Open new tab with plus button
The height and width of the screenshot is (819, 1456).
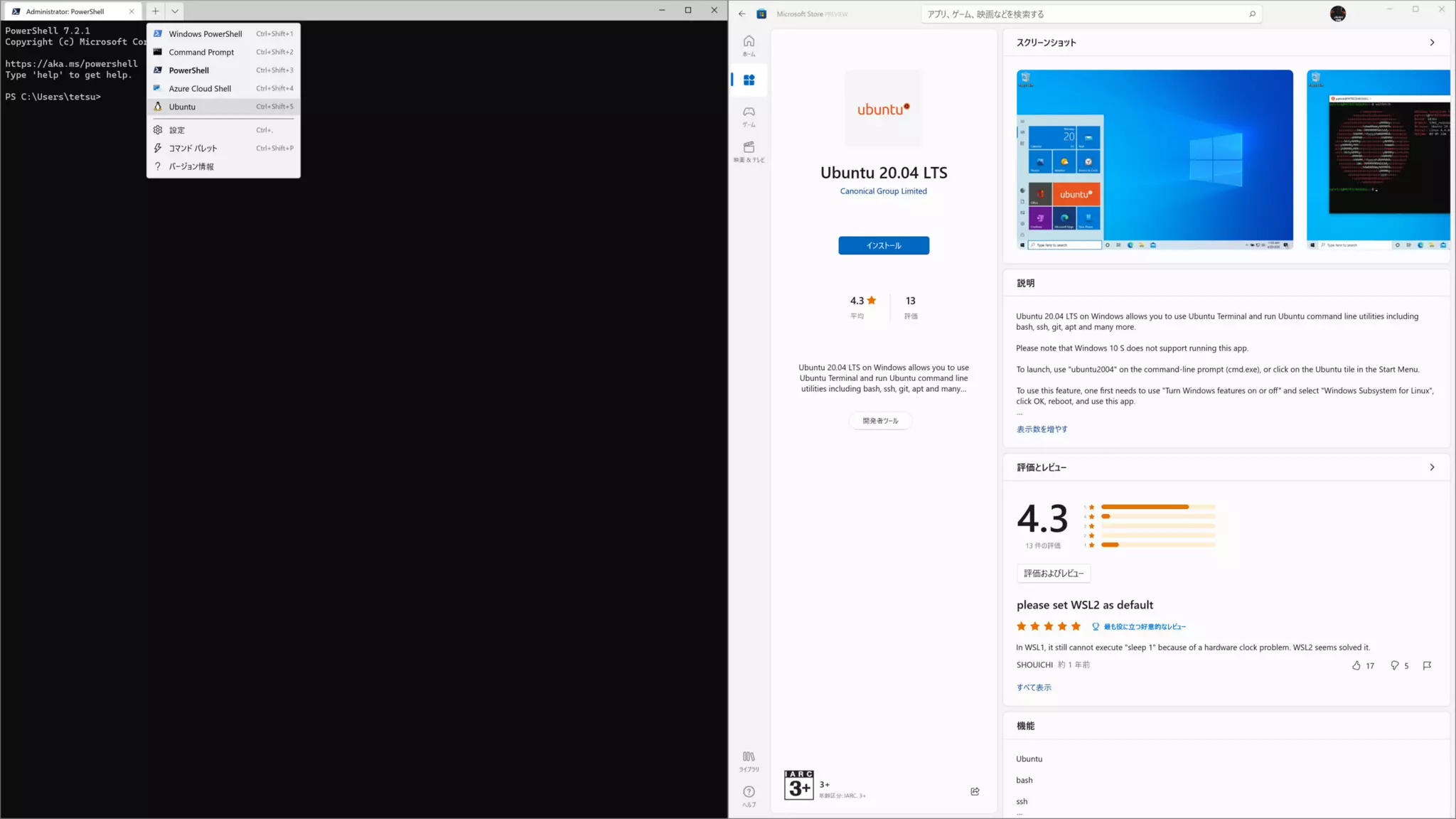point(155,11)
